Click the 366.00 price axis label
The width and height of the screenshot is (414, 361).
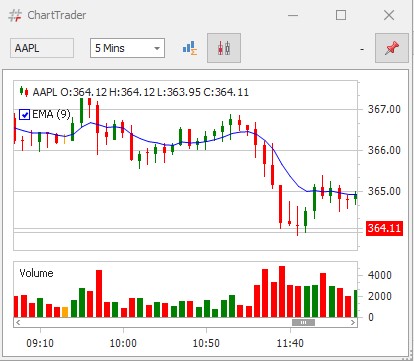coord(384,150)
